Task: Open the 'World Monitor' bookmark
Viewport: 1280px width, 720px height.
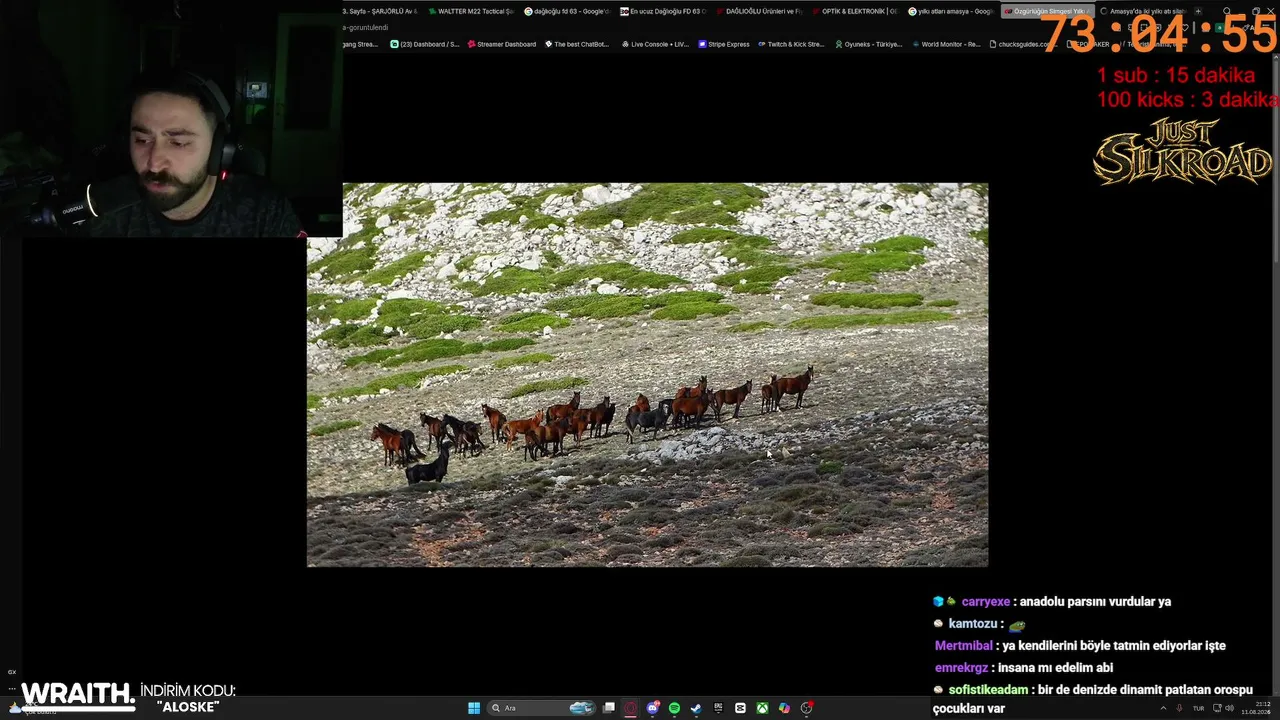Action: 946,44
